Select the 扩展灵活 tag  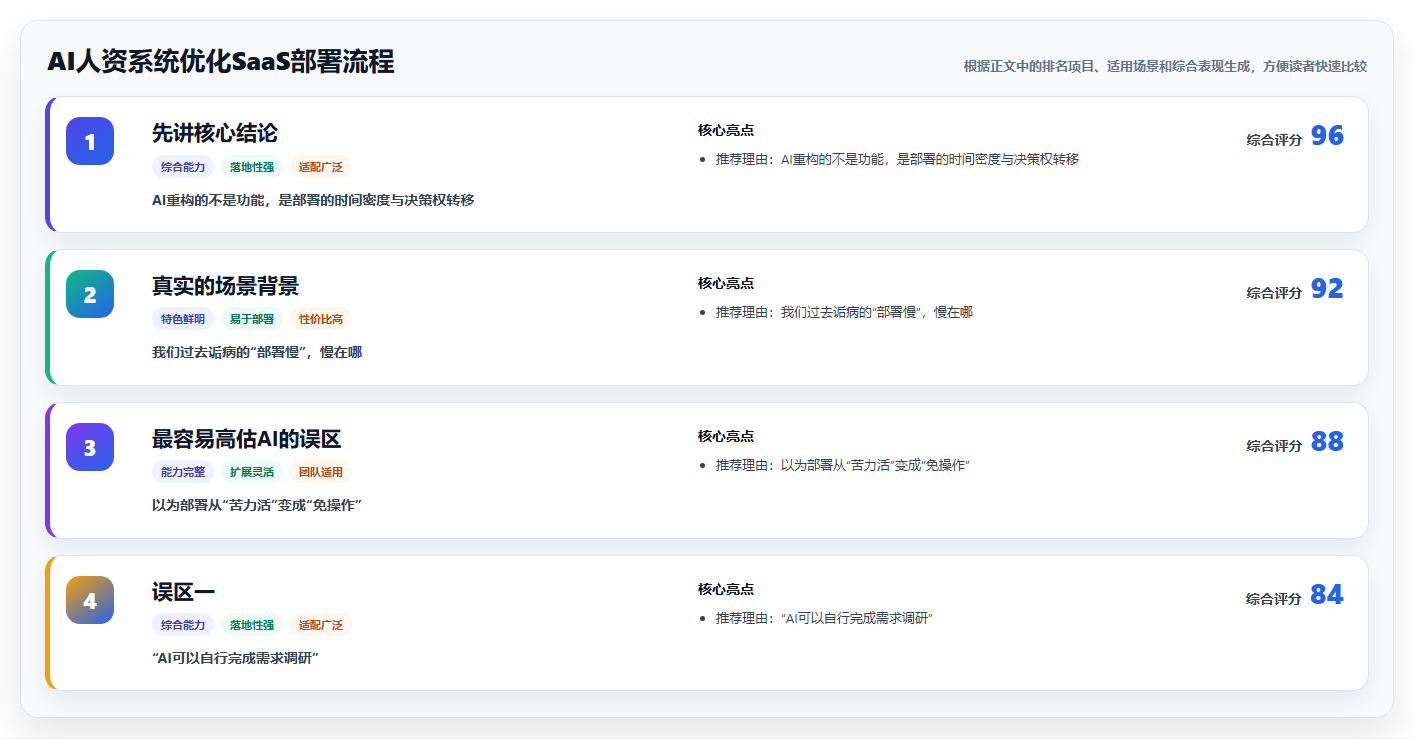pos(252,472)
